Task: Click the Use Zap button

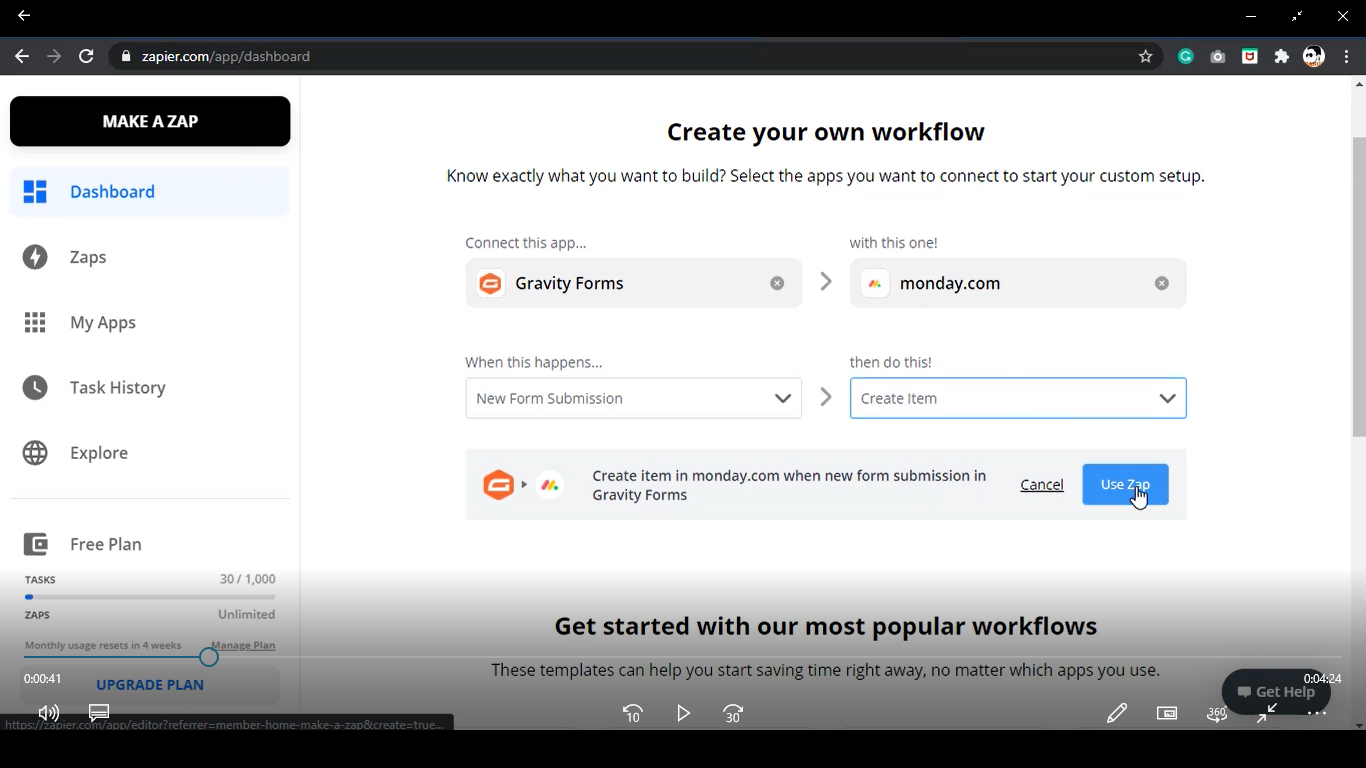Action: 1125,484
